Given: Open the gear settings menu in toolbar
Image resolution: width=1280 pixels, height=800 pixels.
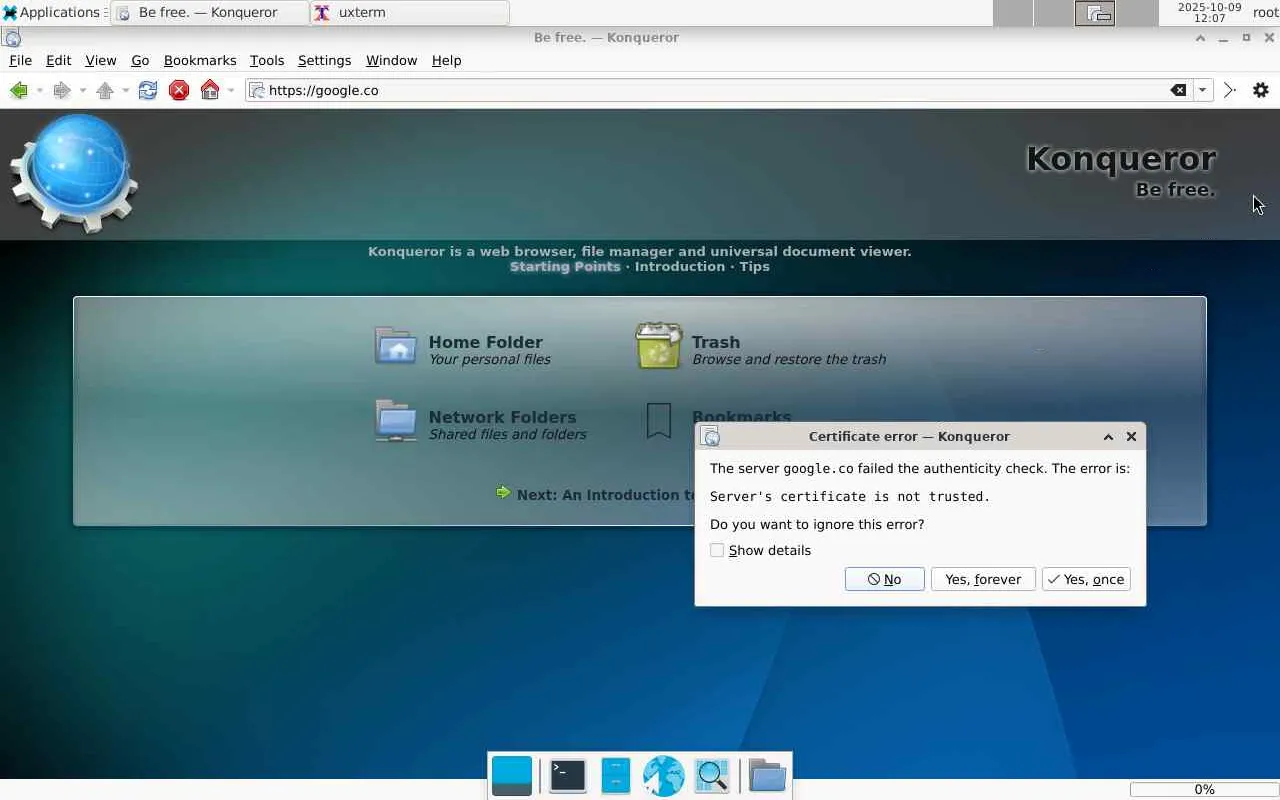Looking at the screenshot, I should tap(1261, 90).
